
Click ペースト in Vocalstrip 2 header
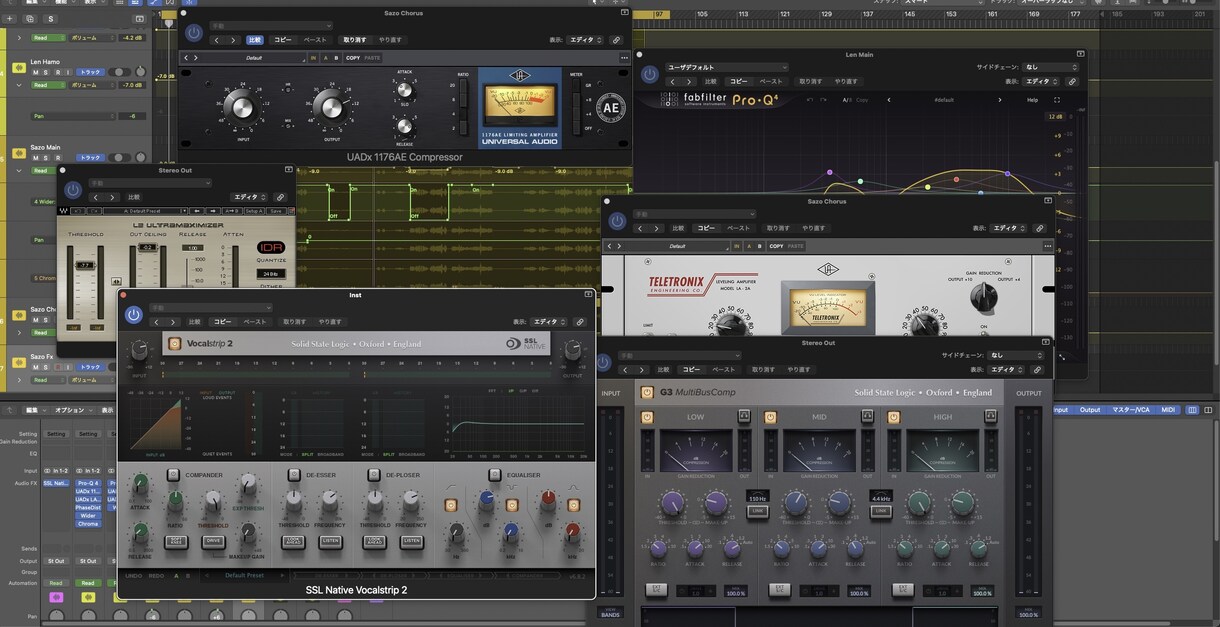point(255,322)
